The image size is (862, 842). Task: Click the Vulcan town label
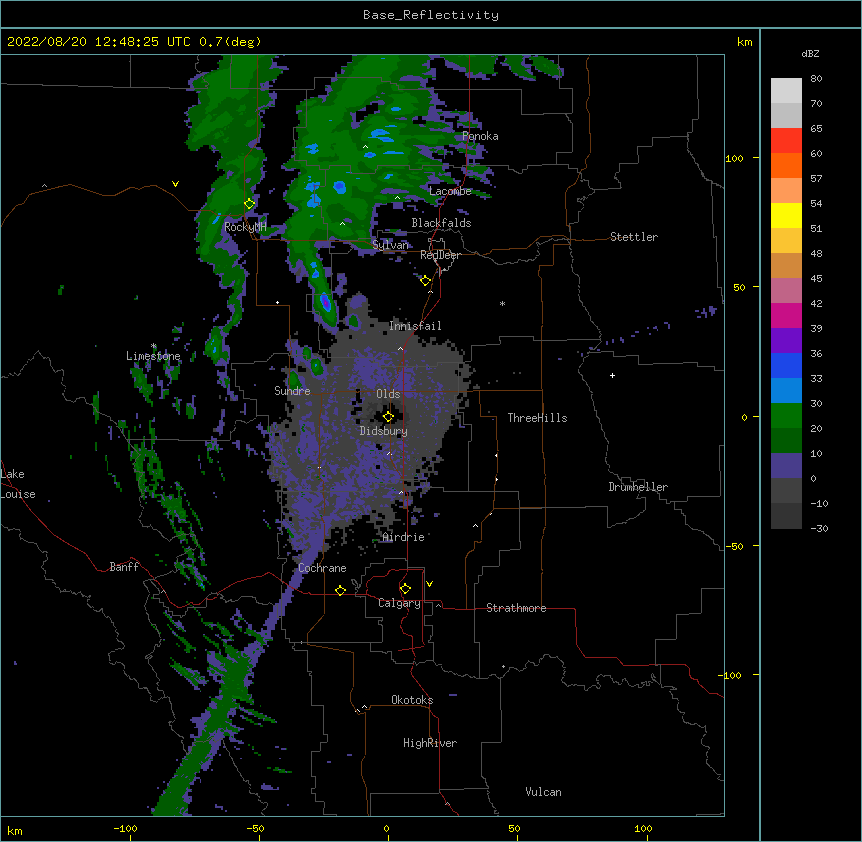[x=543, y=792]
